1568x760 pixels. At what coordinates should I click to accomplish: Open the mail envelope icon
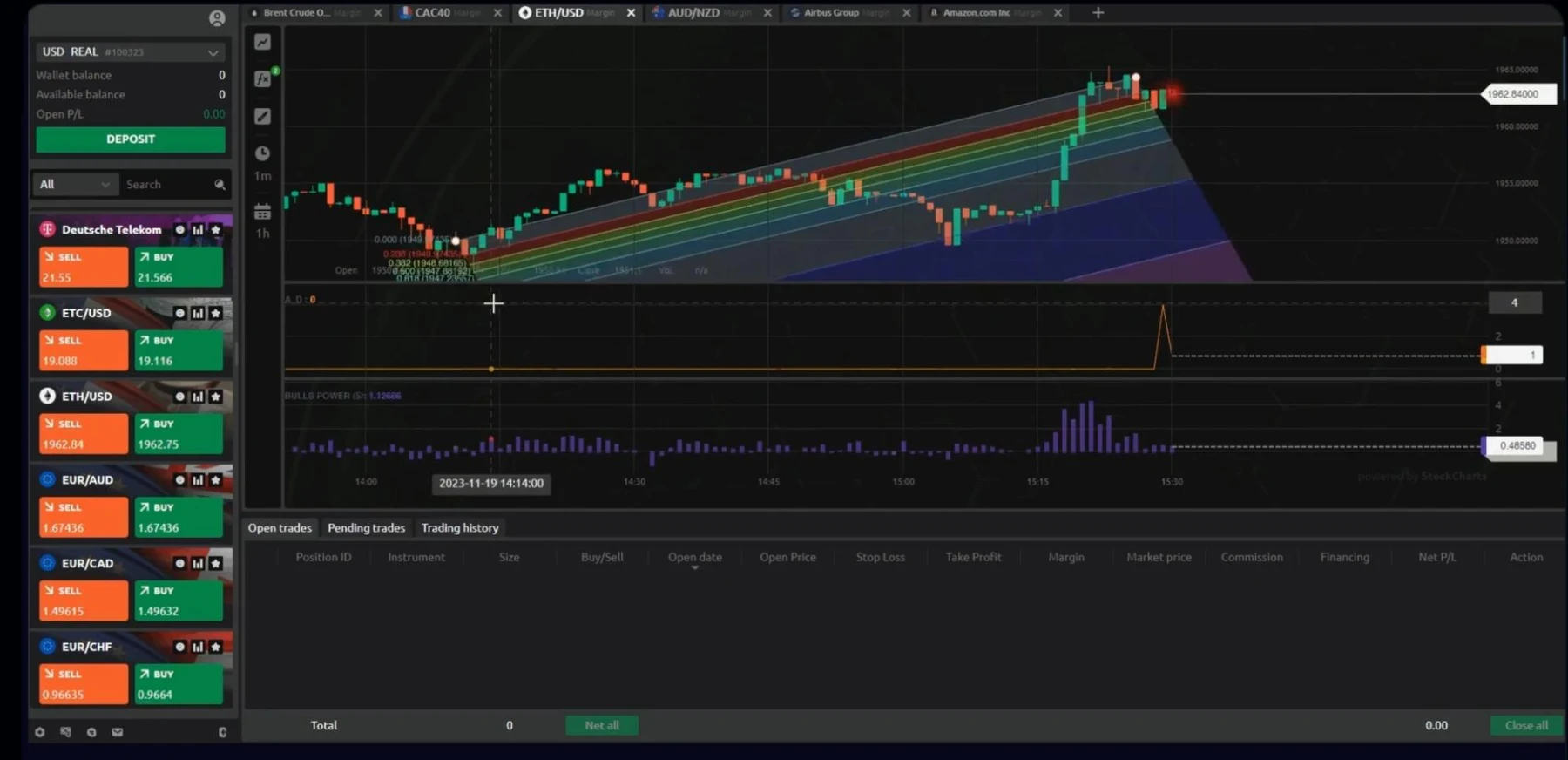coord(118,732)
